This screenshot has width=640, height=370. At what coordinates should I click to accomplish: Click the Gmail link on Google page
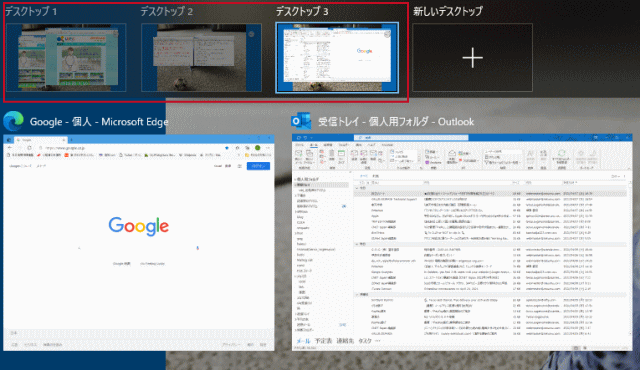[218, 166]
